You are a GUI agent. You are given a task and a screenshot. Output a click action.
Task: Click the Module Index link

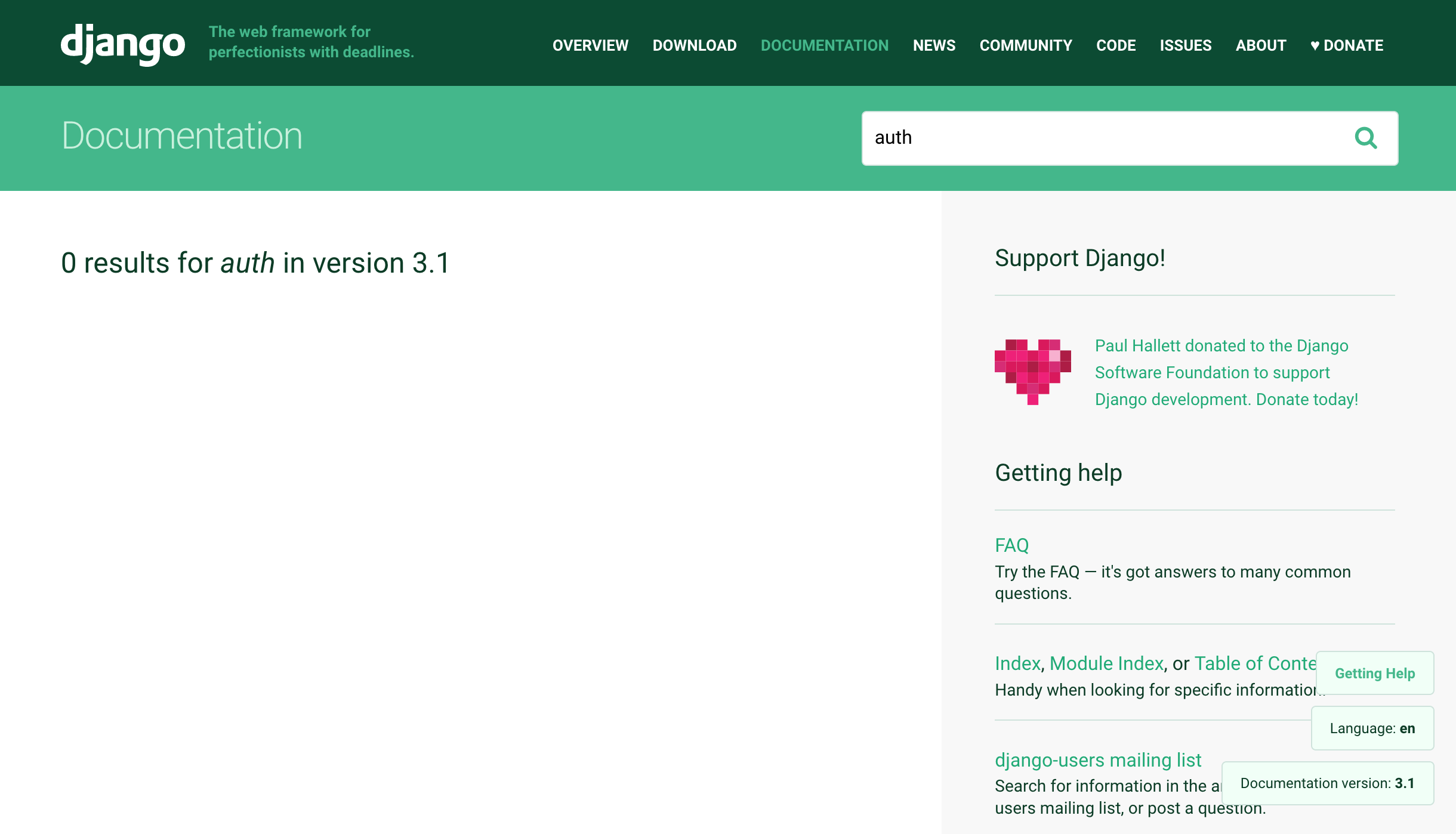pyautogui.click(x=1107, y=663)
